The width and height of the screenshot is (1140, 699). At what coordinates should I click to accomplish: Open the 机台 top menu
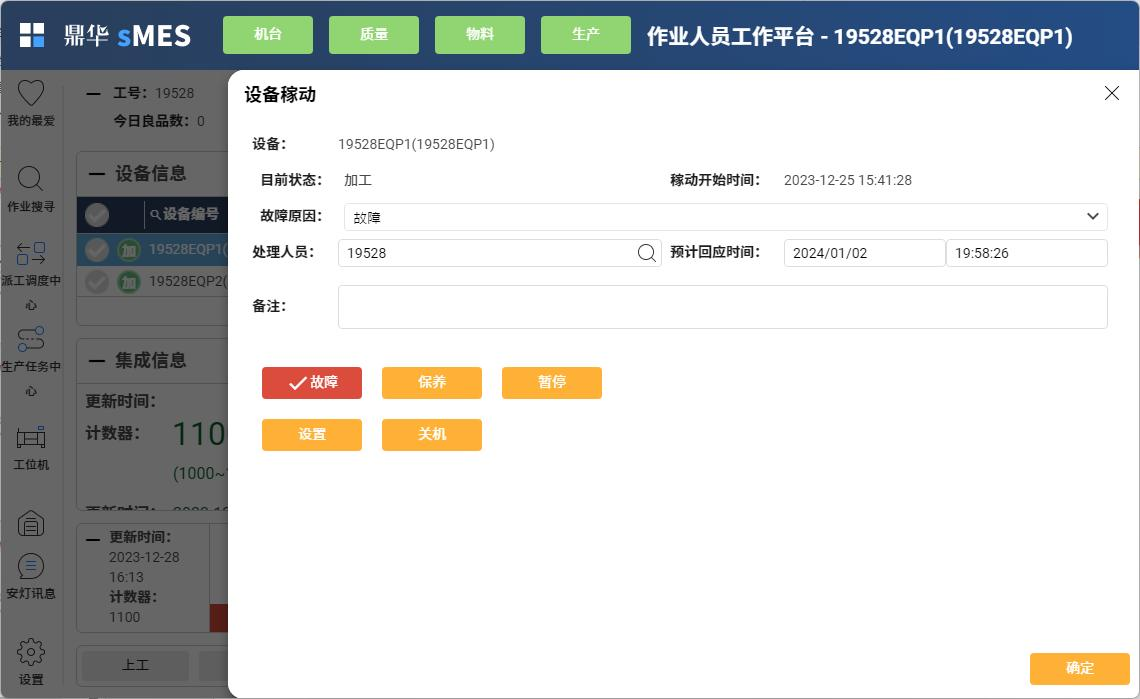[x=268, y=35]
